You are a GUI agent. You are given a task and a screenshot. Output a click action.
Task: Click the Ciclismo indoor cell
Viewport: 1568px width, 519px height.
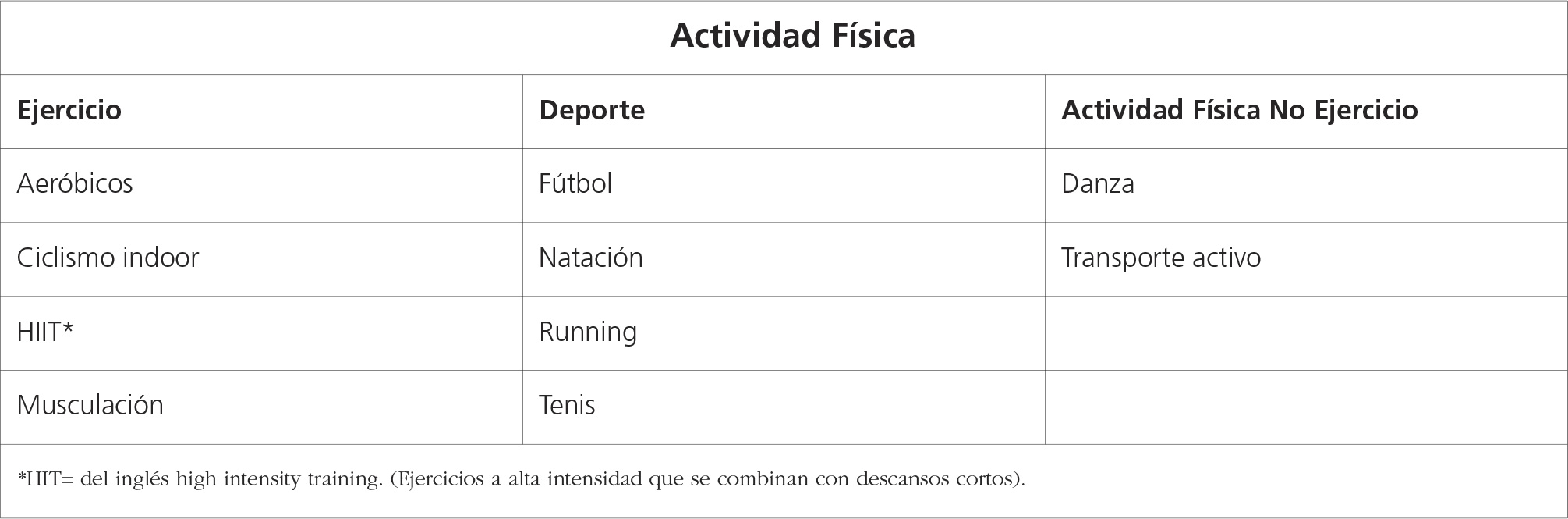click(x=108, y=258)
